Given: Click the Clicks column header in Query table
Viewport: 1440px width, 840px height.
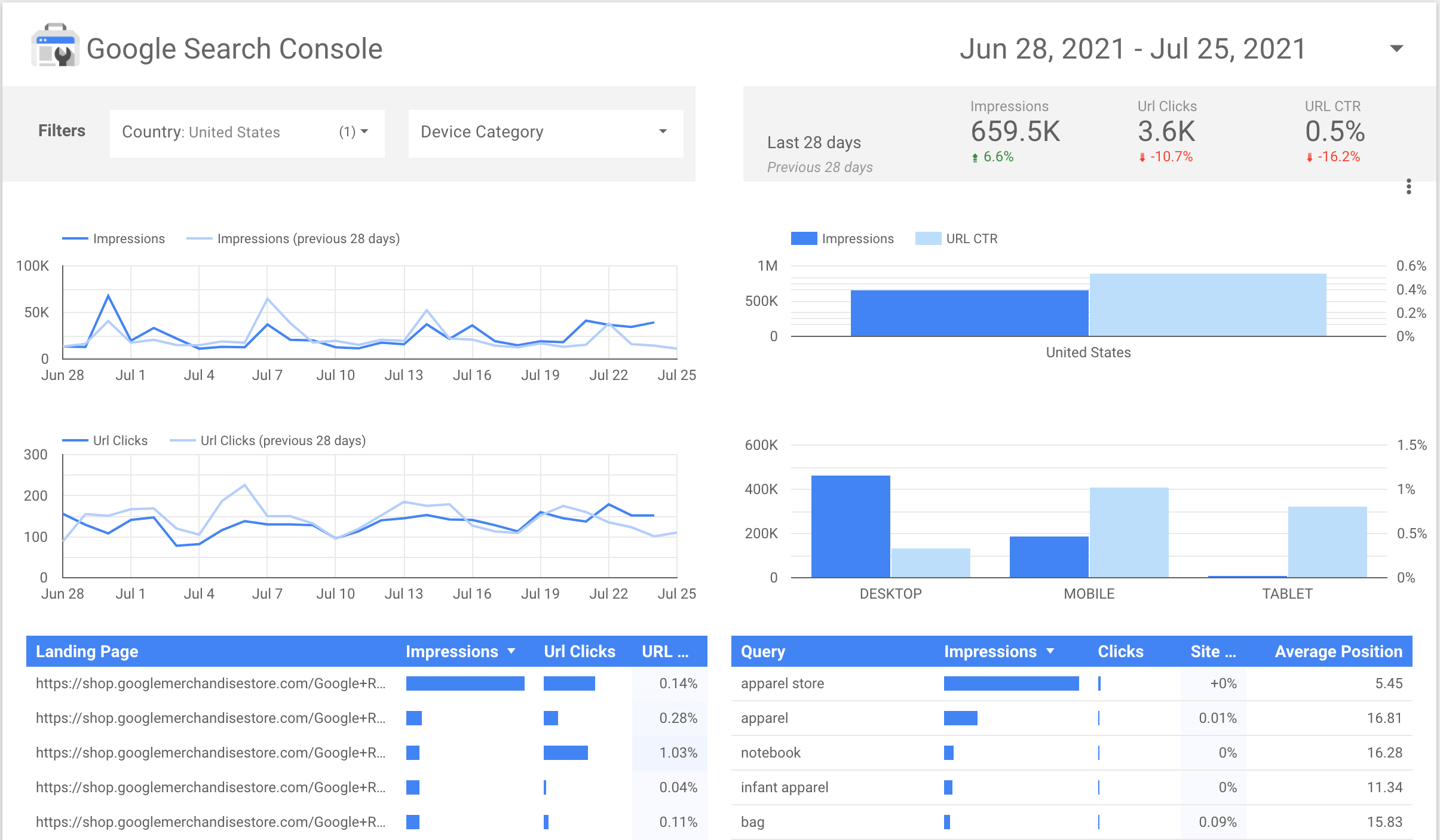Looking at the screenshot, I should click(1120, 651).
